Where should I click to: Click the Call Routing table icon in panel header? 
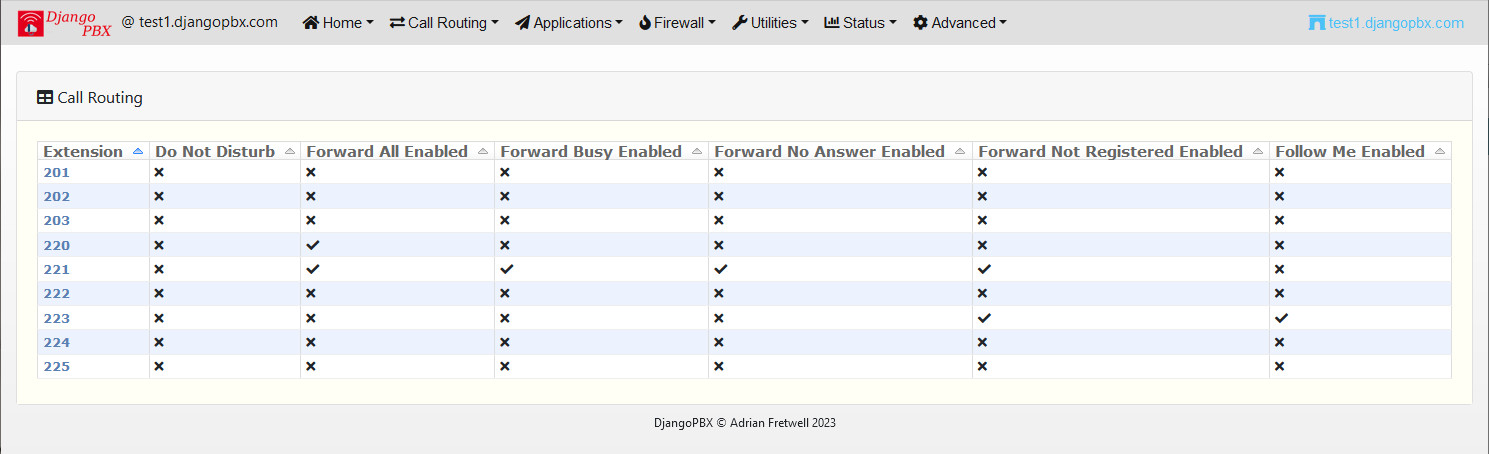(45, 98)
